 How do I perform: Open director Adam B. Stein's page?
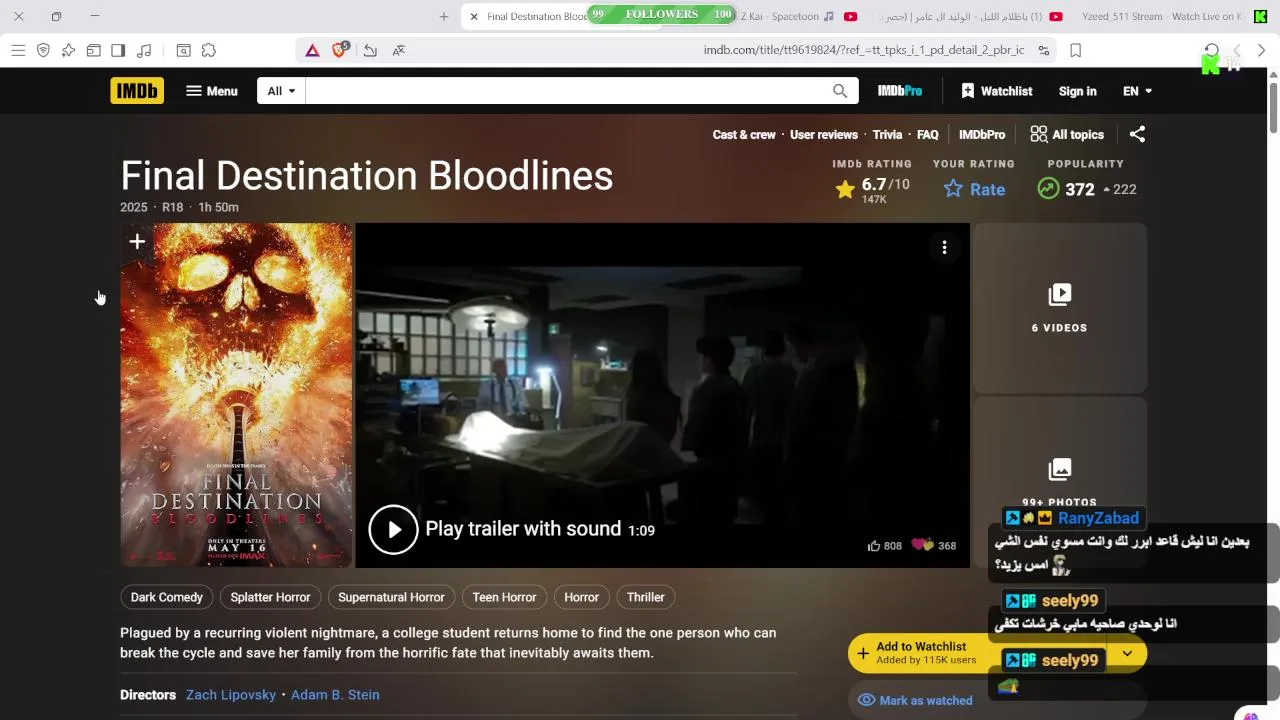tap(335, 695)
